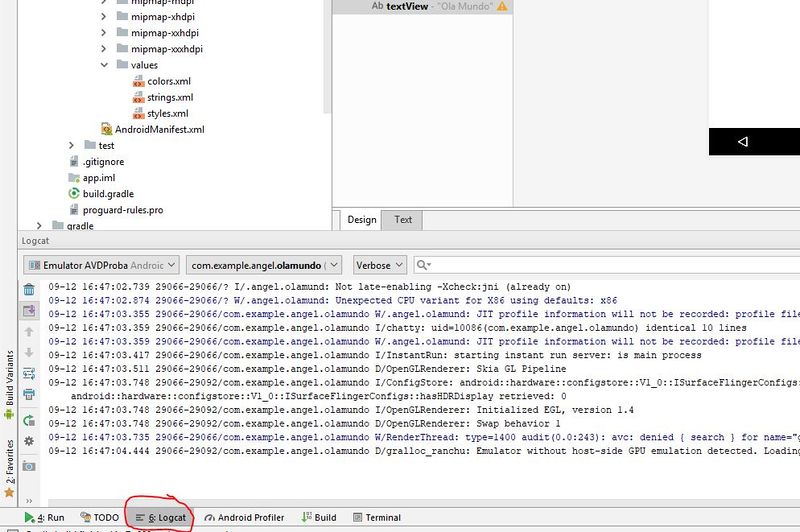Toggle scroll to end in logcat
The height and width of the screenshot is (532, 800).
tap(29, 310)
